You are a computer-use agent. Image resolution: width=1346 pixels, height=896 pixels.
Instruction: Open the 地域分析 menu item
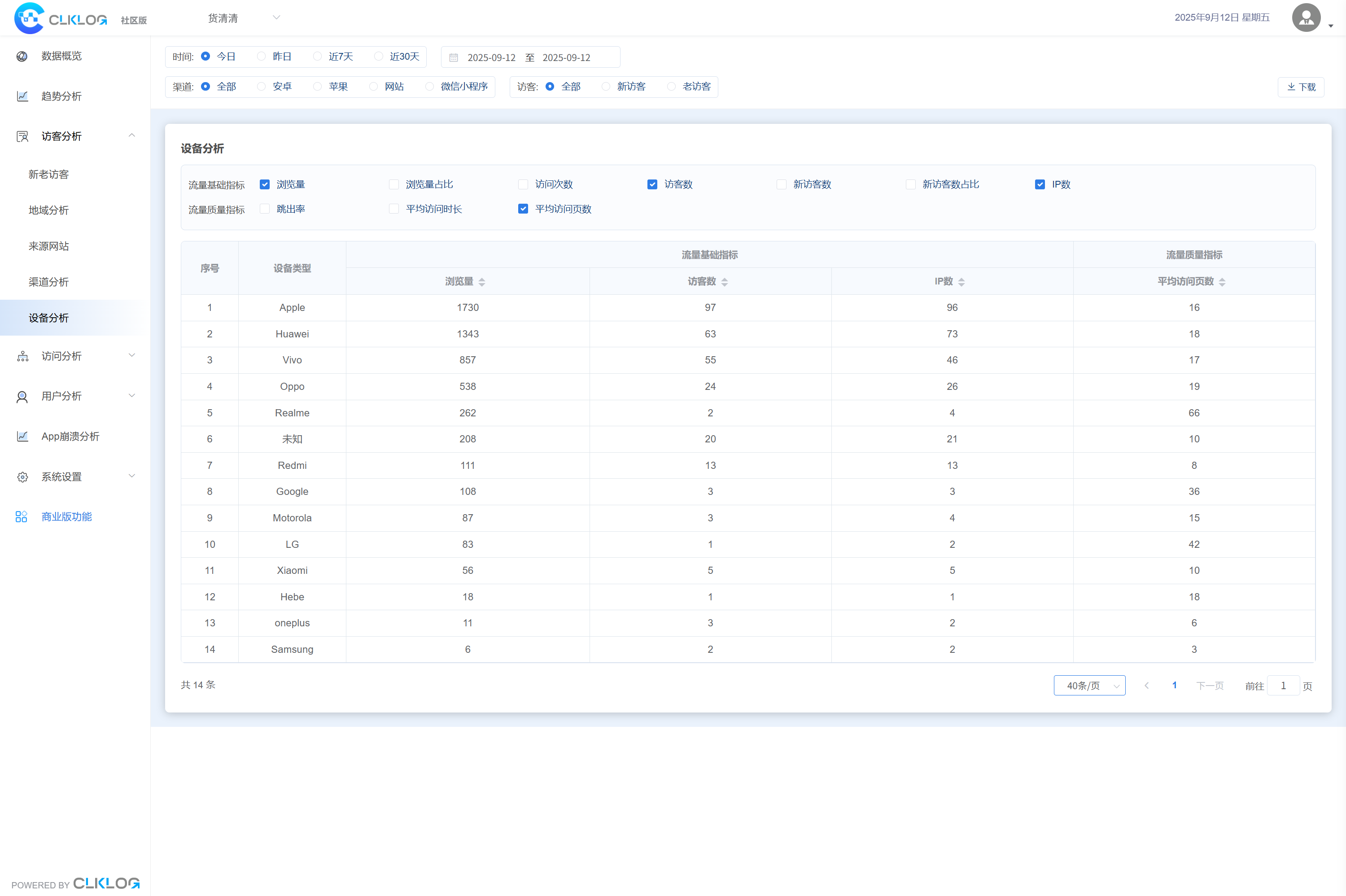click(48, 210)
